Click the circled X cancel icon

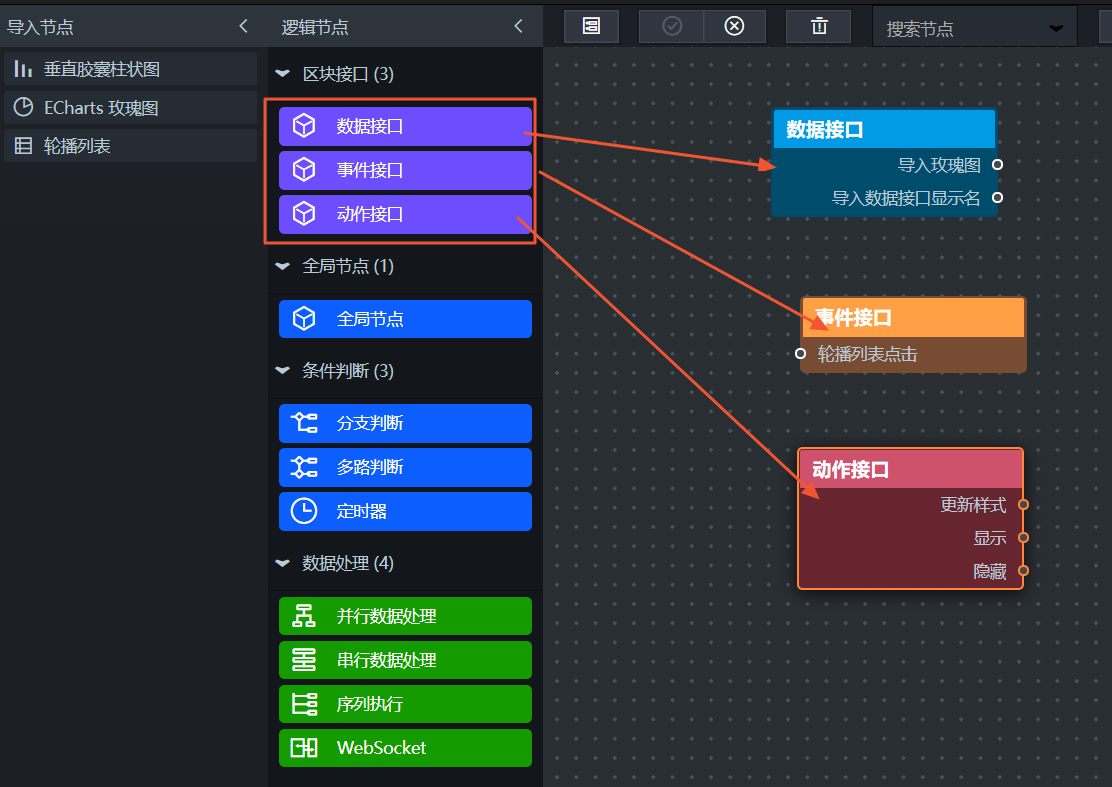734,27
